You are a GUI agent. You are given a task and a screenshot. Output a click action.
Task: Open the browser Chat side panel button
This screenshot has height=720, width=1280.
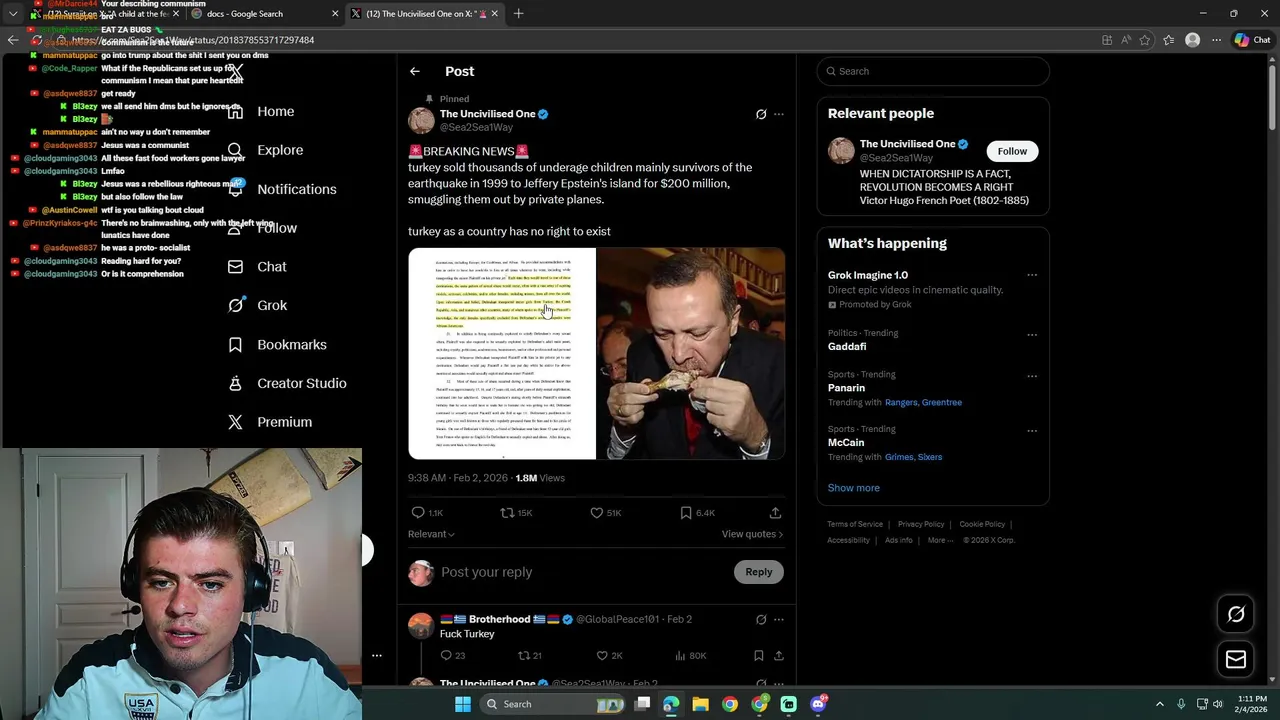tap(1252, 40)
